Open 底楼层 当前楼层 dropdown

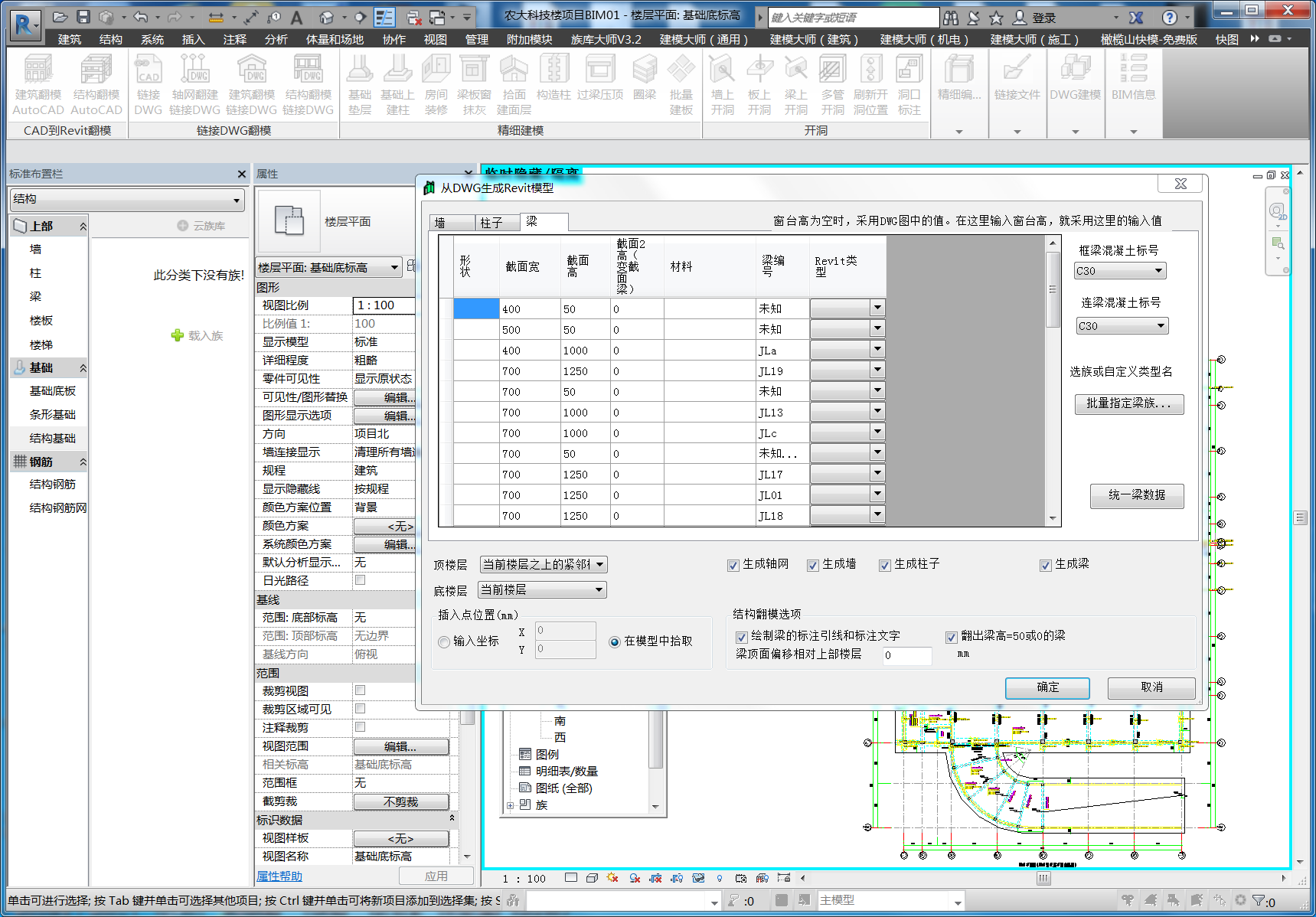pos(542,589)
